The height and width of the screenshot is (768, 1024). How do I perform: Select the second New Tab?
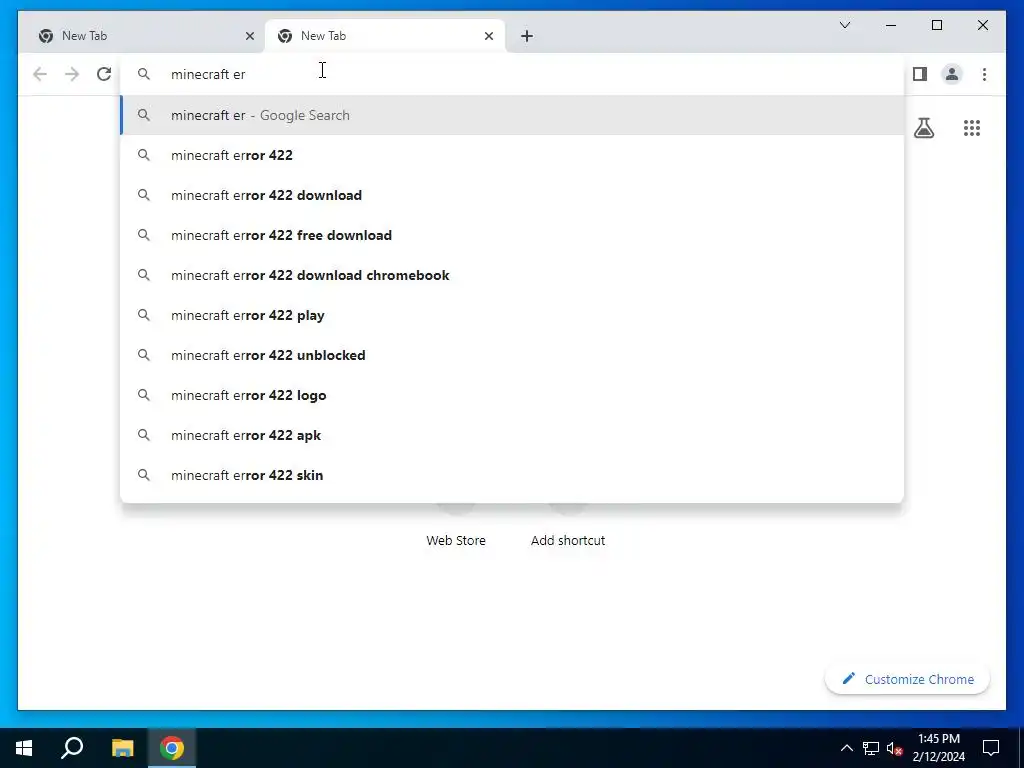coord(385,36)
